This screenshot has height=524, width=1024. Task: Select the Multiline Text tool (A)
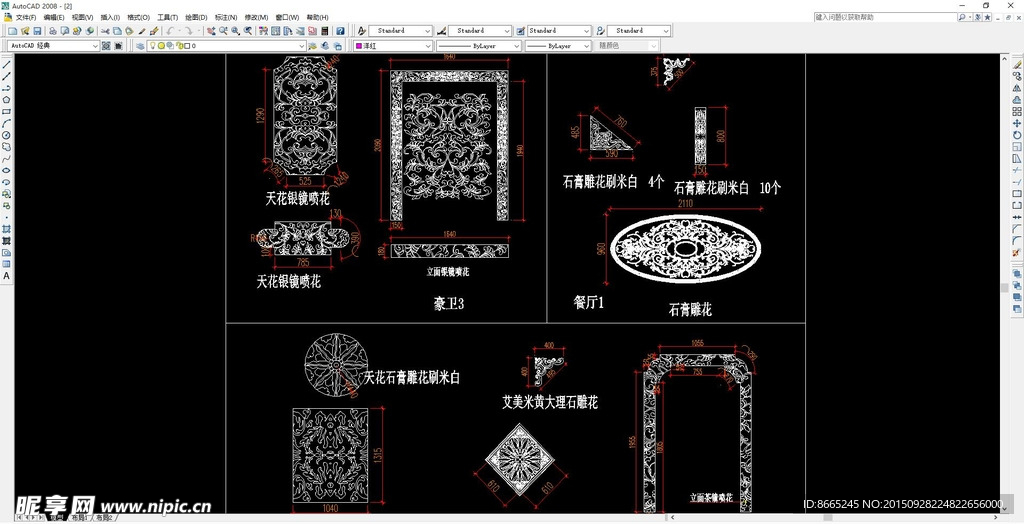tap(7, 276)
